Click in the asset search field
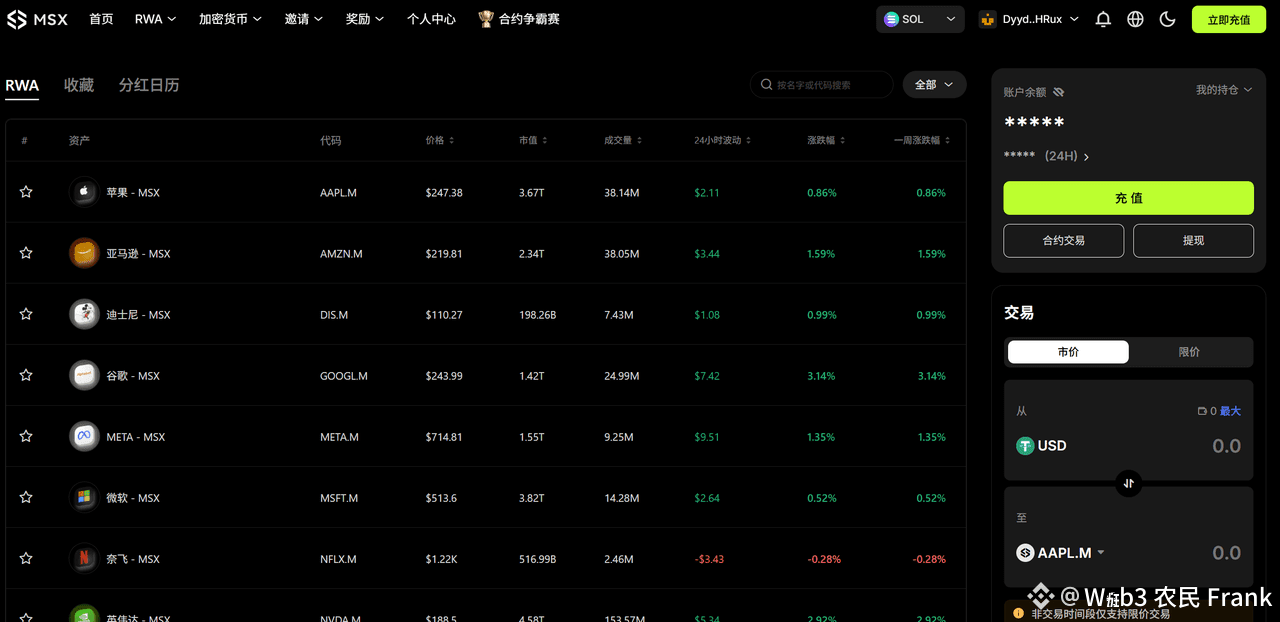 [x=822, y=85]
